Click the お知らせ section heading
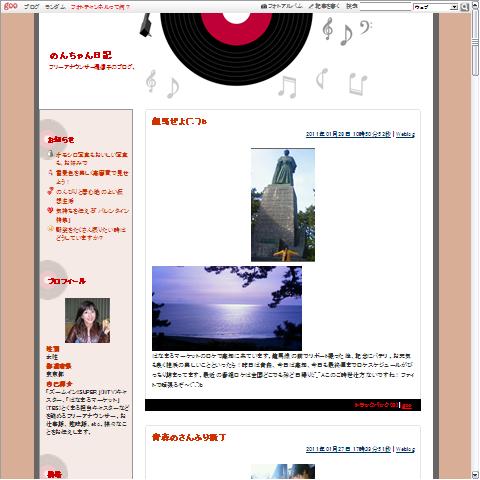Screen dimensions: 480x480 (x=61, y=140)
